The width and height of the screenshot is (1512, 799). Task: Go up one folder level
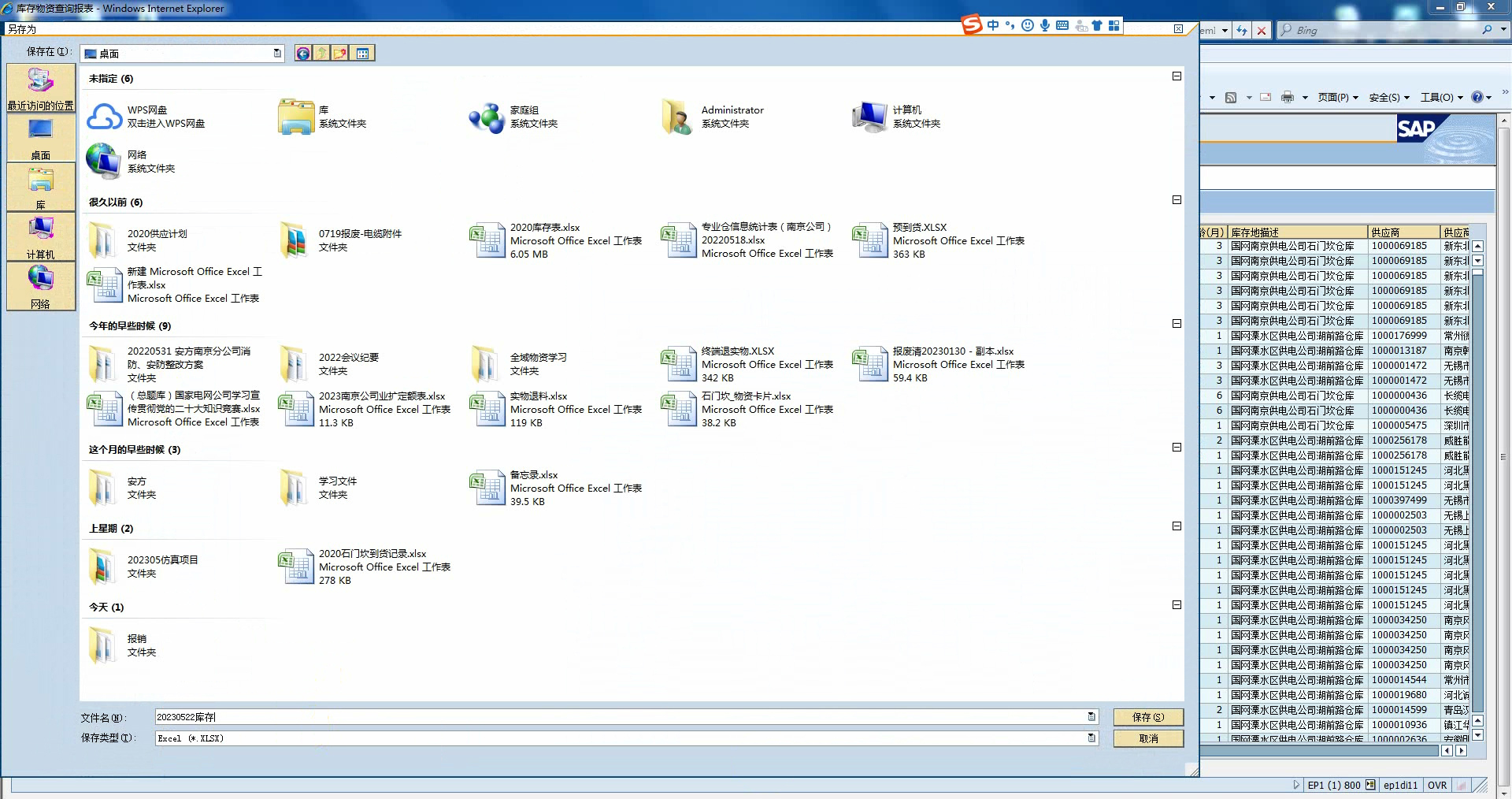(x=322, y=54)
